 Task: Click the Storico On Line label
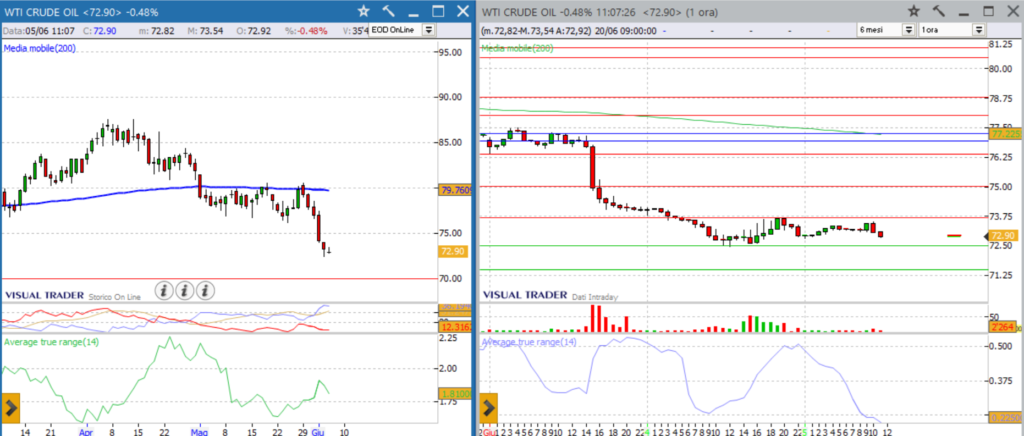[x=115, y=297]
